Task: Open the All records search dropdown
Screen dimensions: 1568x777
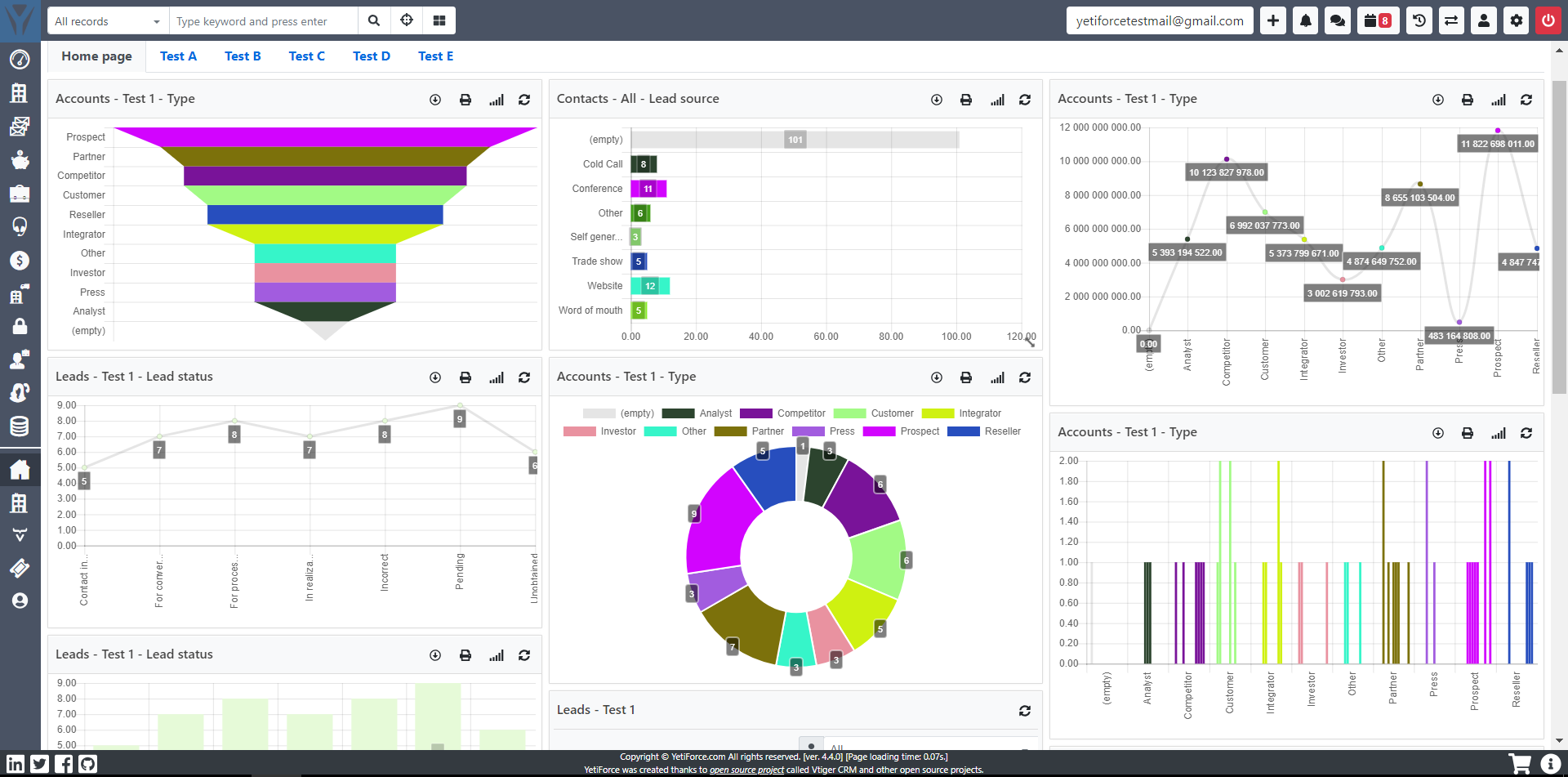Action: [108, 21]
